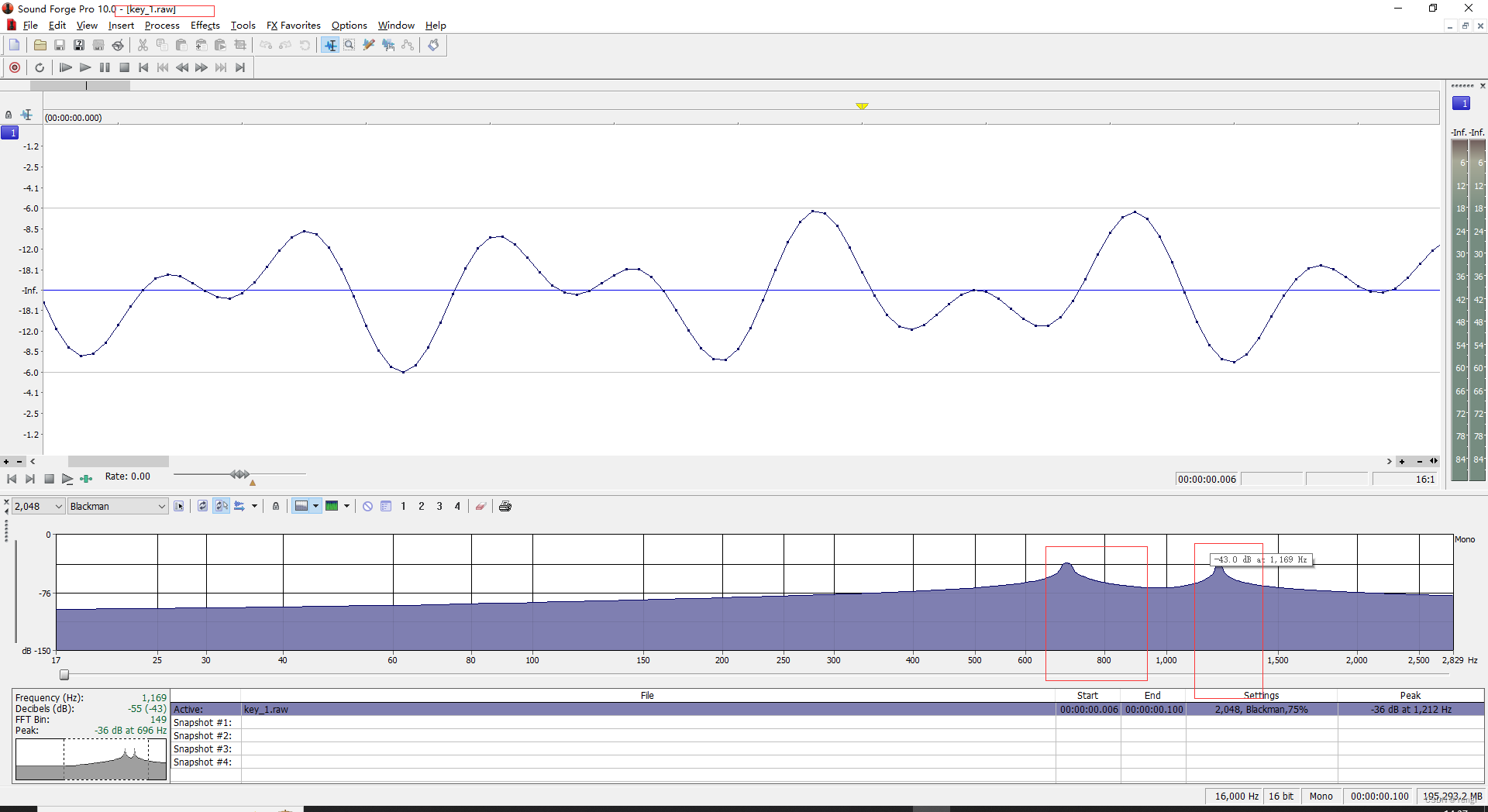Toggle Show Statistics panel icon
The width and height of the screenshot is (1488, 812).
coord(386,506)
